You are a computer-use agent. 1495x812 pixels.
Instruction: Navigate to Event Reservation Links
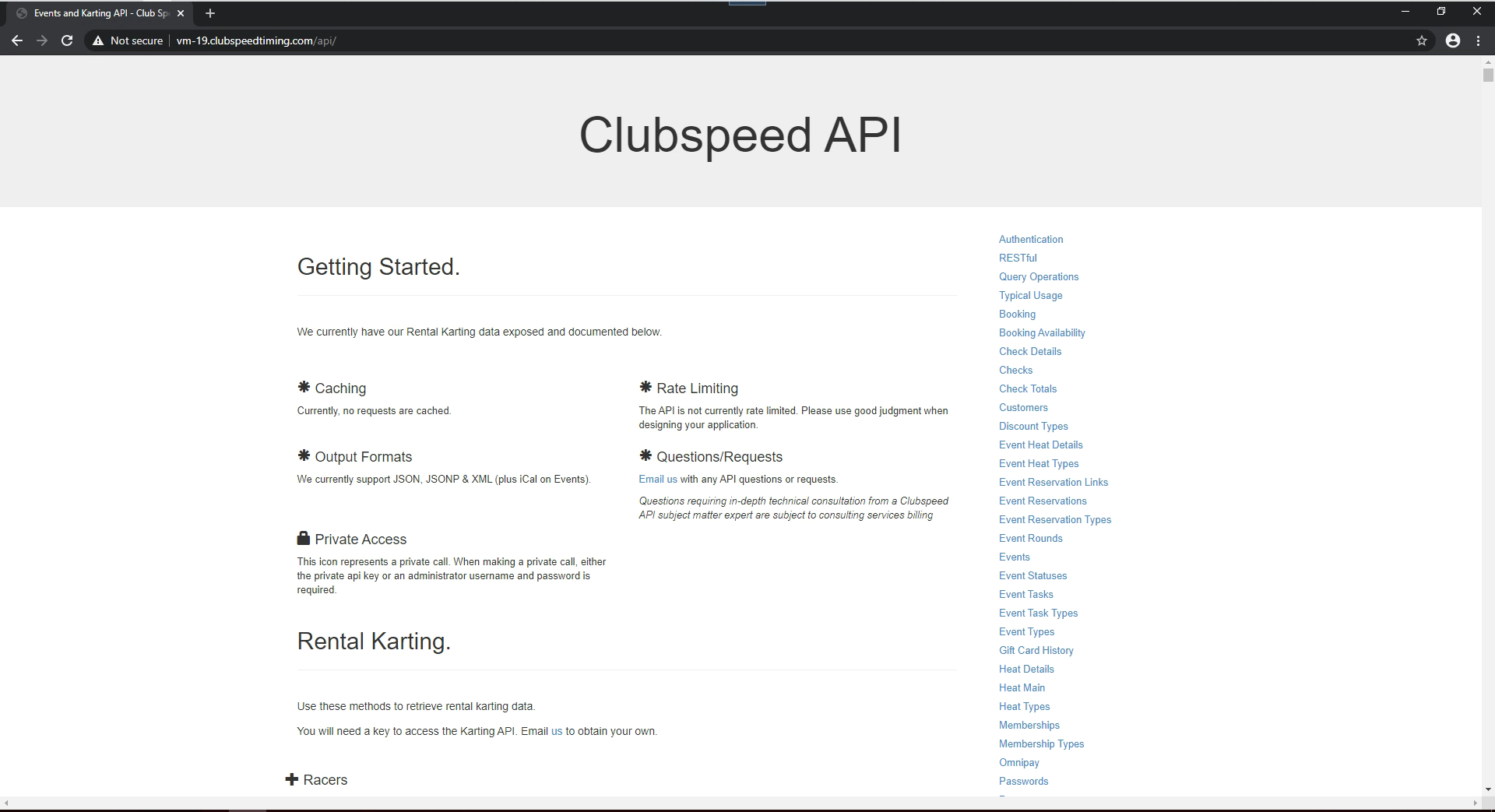tap(1054, 483)
